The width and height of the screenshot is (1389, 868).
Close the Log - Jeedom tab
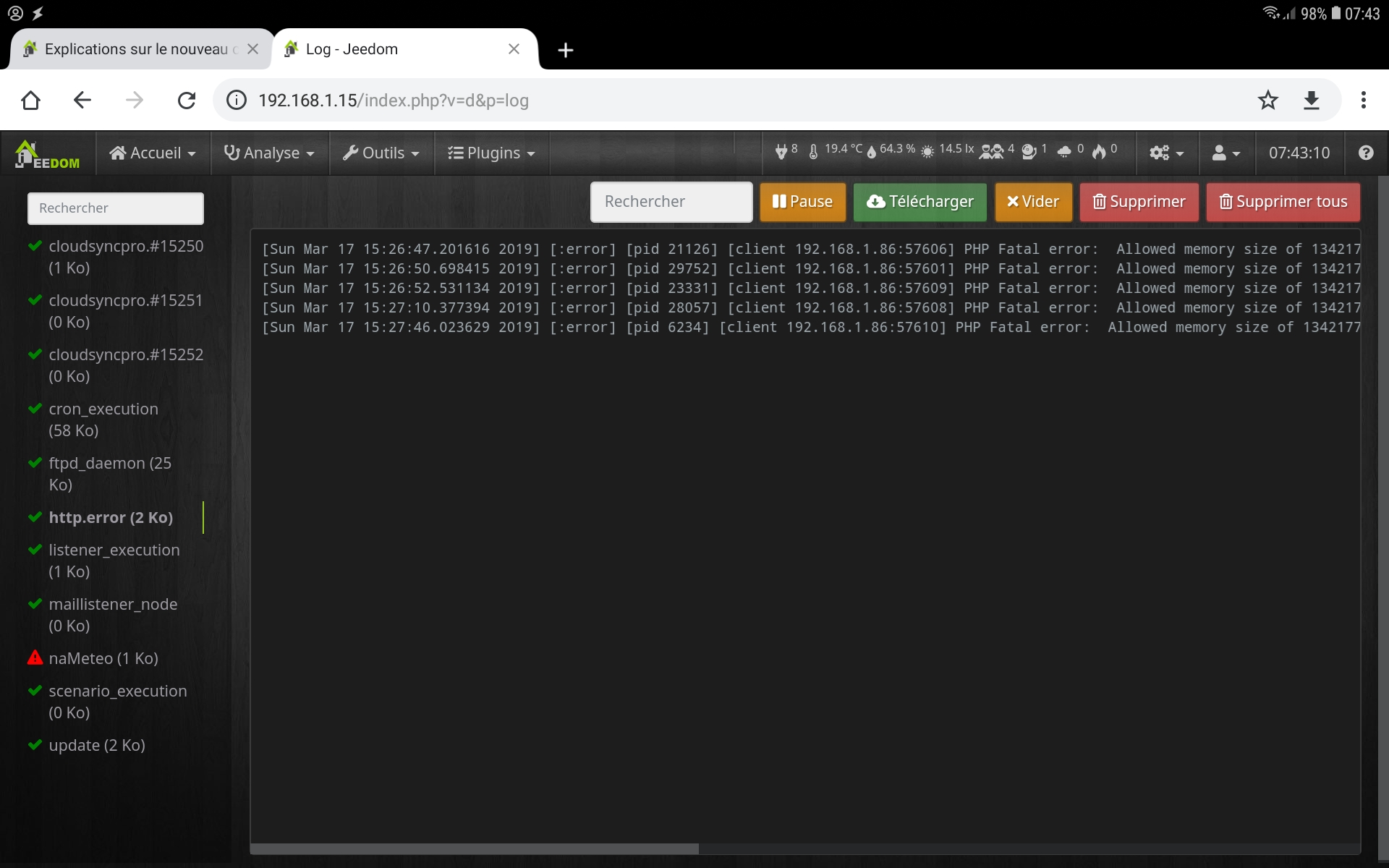click(x=514, y=49)
